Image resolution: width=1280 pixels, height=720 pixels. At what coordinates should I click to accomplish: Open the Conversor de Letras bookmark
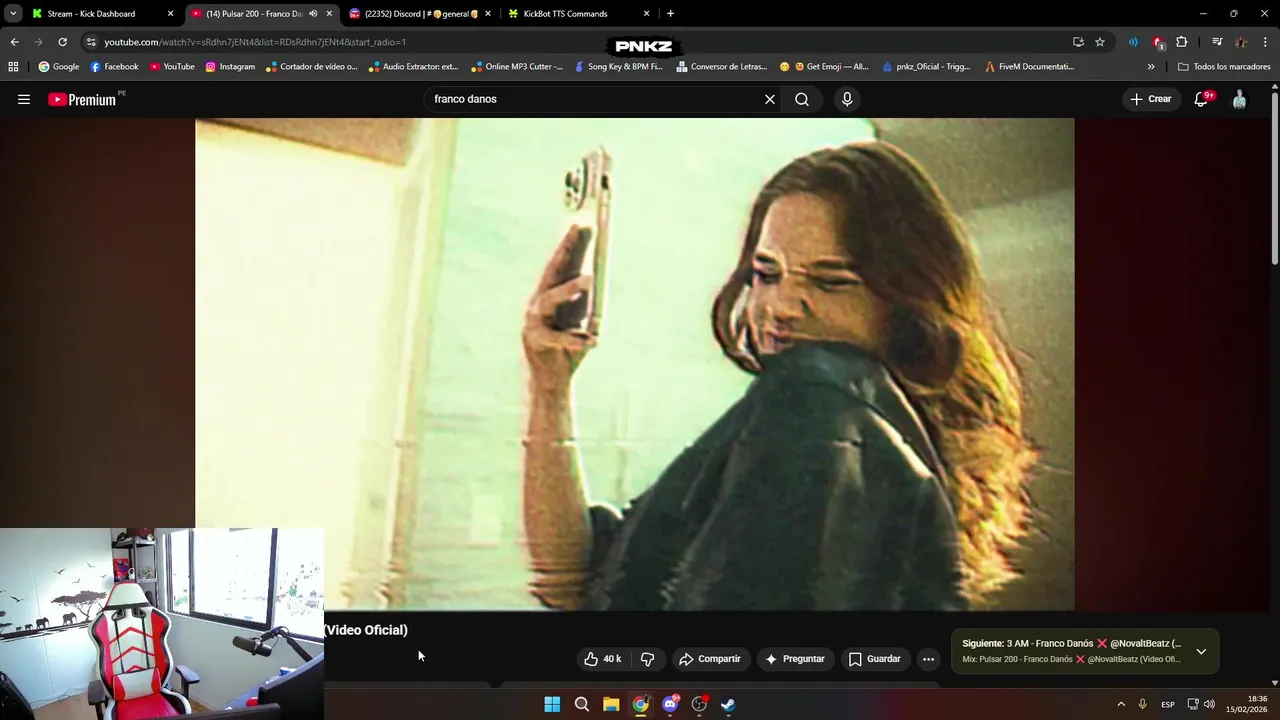tap(721, 67)
